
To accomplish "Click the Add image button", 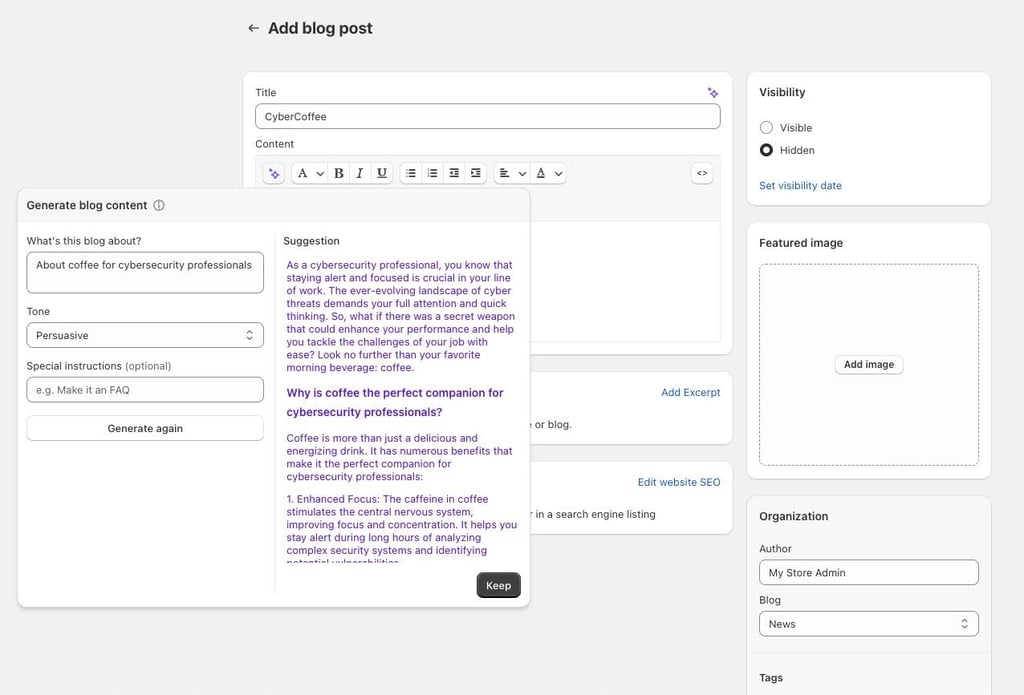I will coord(869,364).
